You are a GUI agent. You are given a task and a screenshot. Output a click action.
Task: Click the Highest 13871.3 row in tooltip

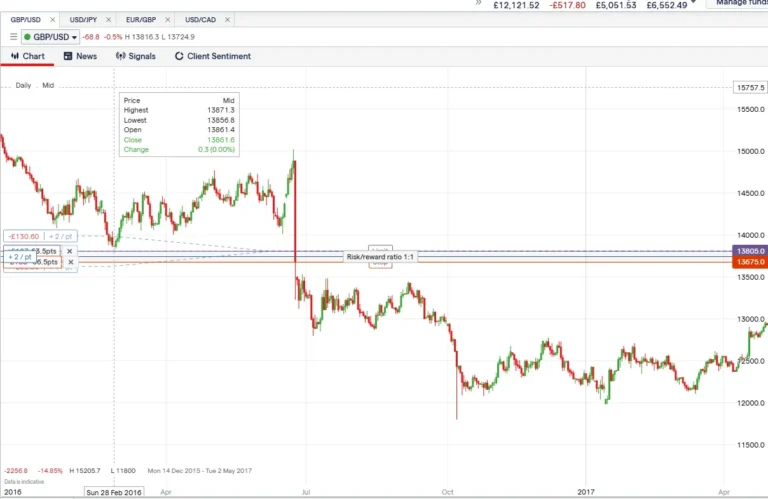(x=179, y=110)
